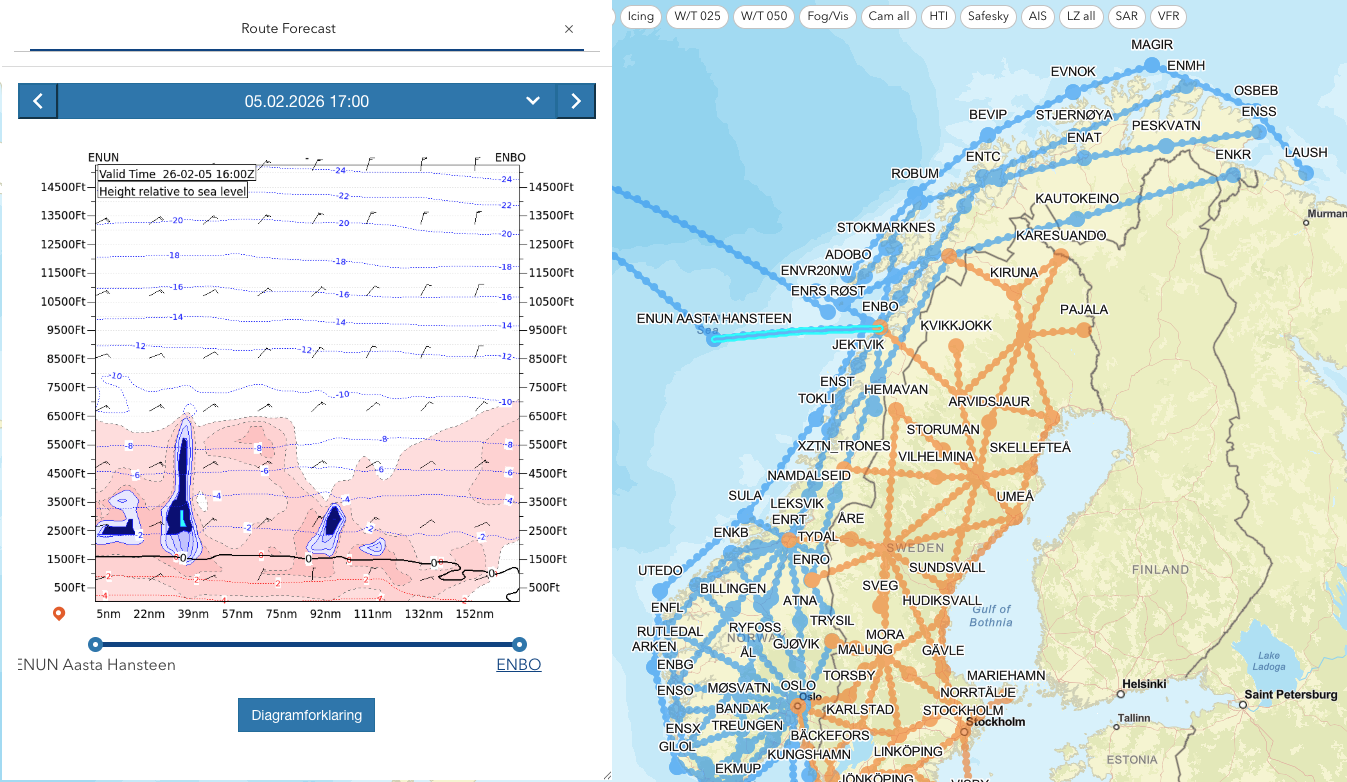This screenshot has width=1347, height=782.
Task: Select the LAUSH waypoint label
Action: pyautogui.click(x=1306, y=153)
